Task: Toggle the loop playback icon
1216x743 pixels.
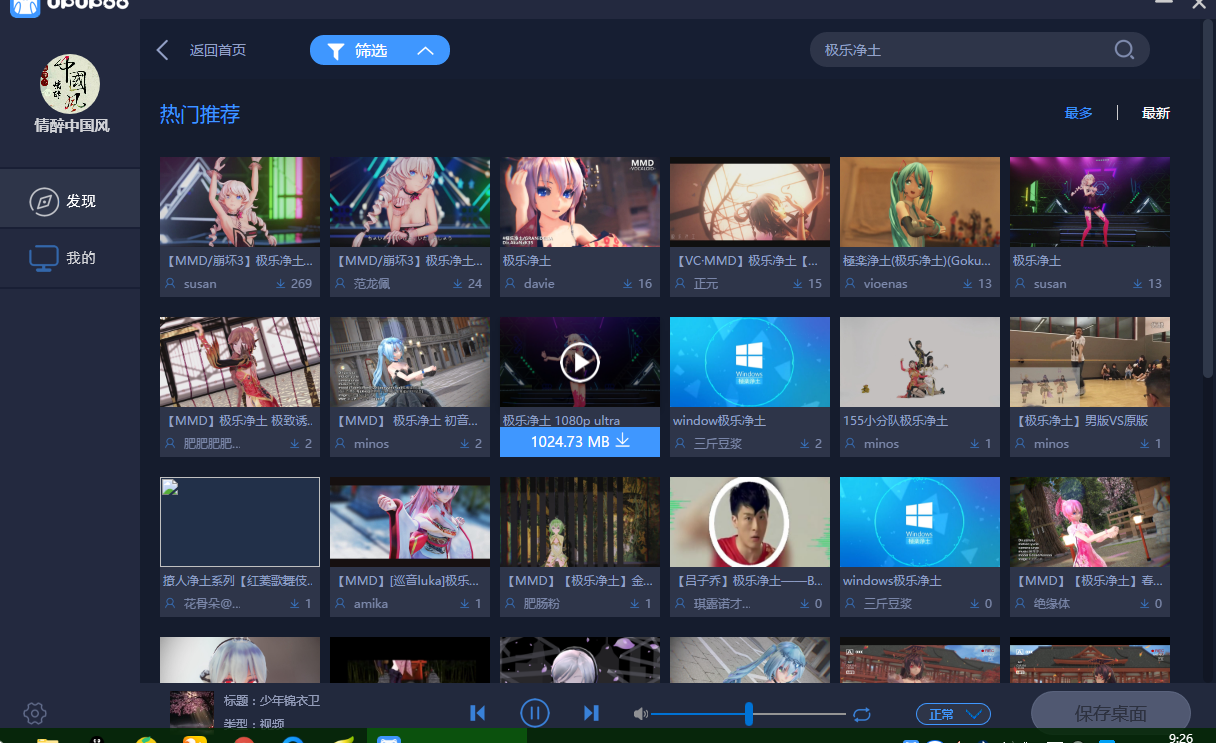Action: pyautogui.click(x=862, y=714)
